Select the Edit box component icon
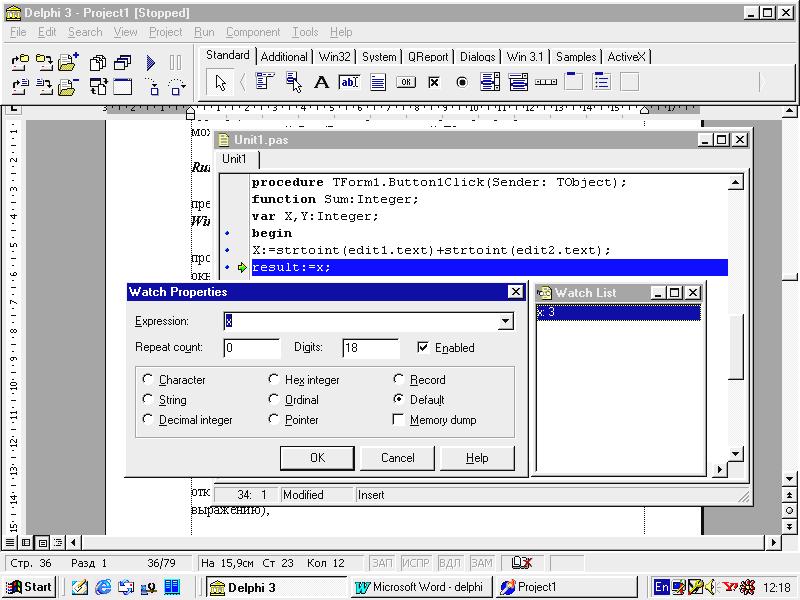800x600 pixels. point(349,82)
